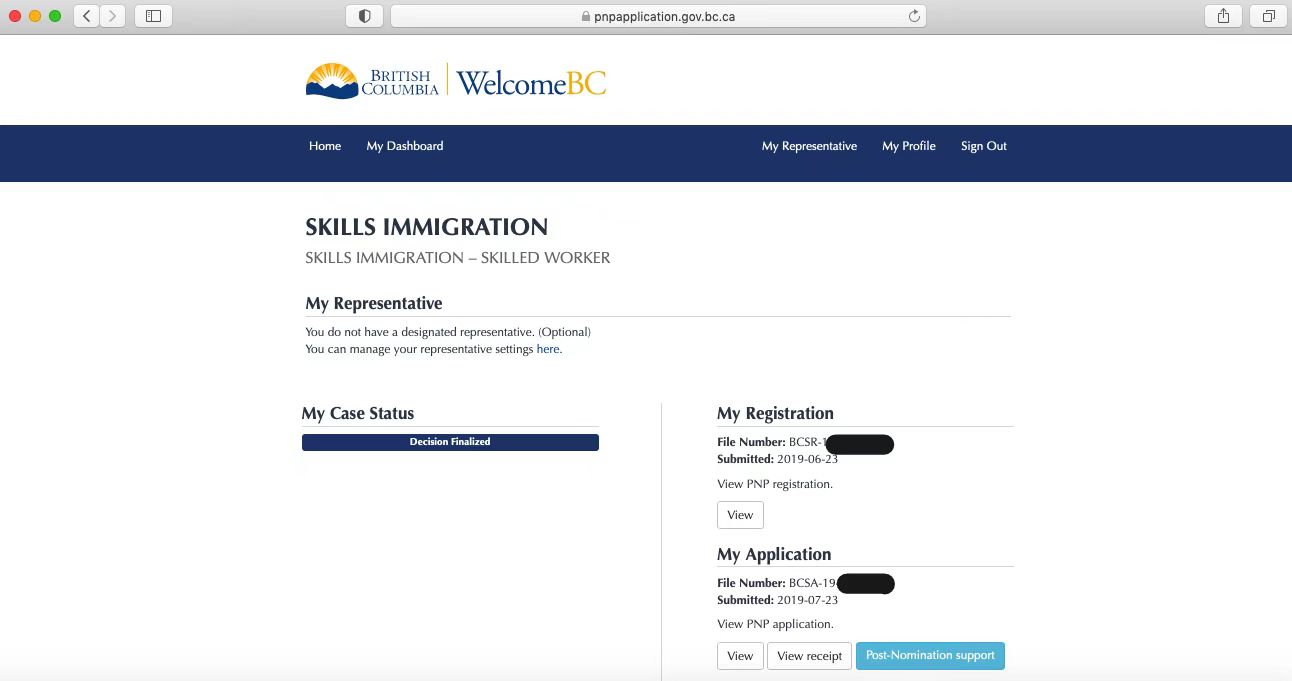Select My Profile in navigation bar

[x=908, y=146]
